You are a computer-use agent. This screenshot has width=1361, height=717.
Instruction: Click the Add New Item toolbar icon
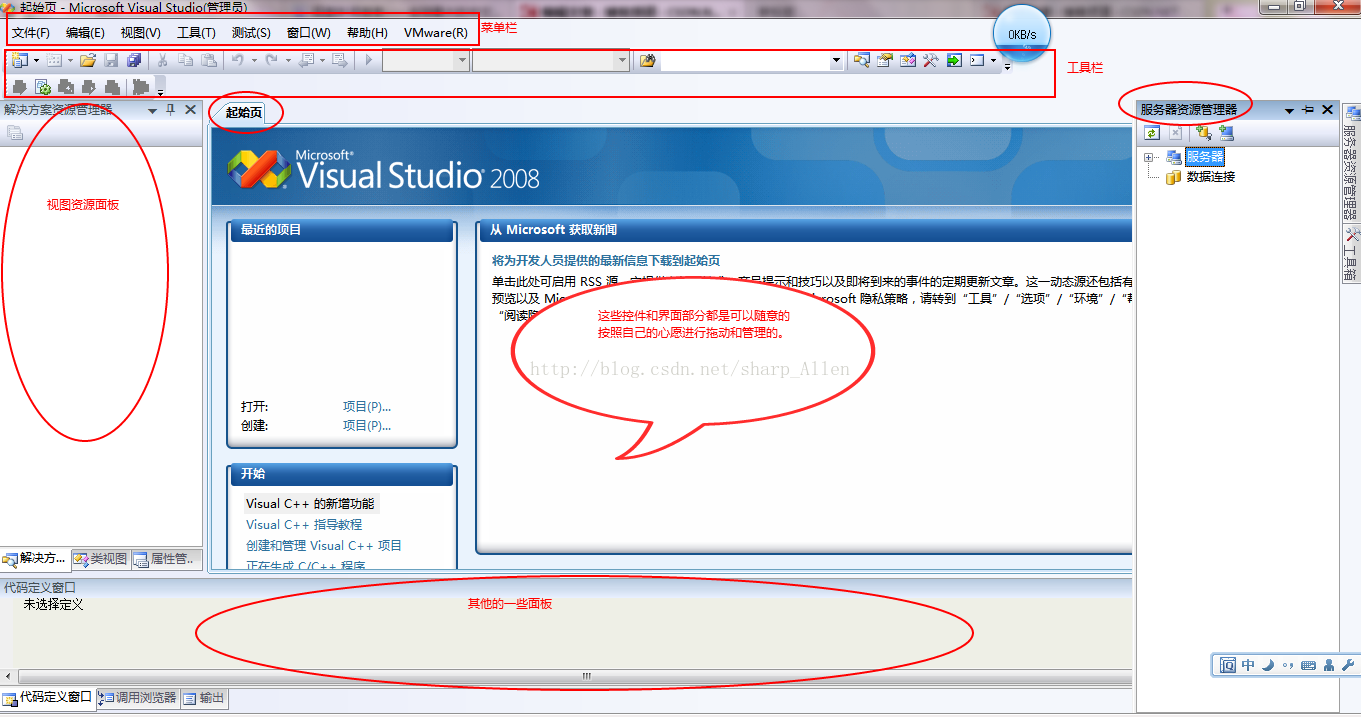(53, 60)
